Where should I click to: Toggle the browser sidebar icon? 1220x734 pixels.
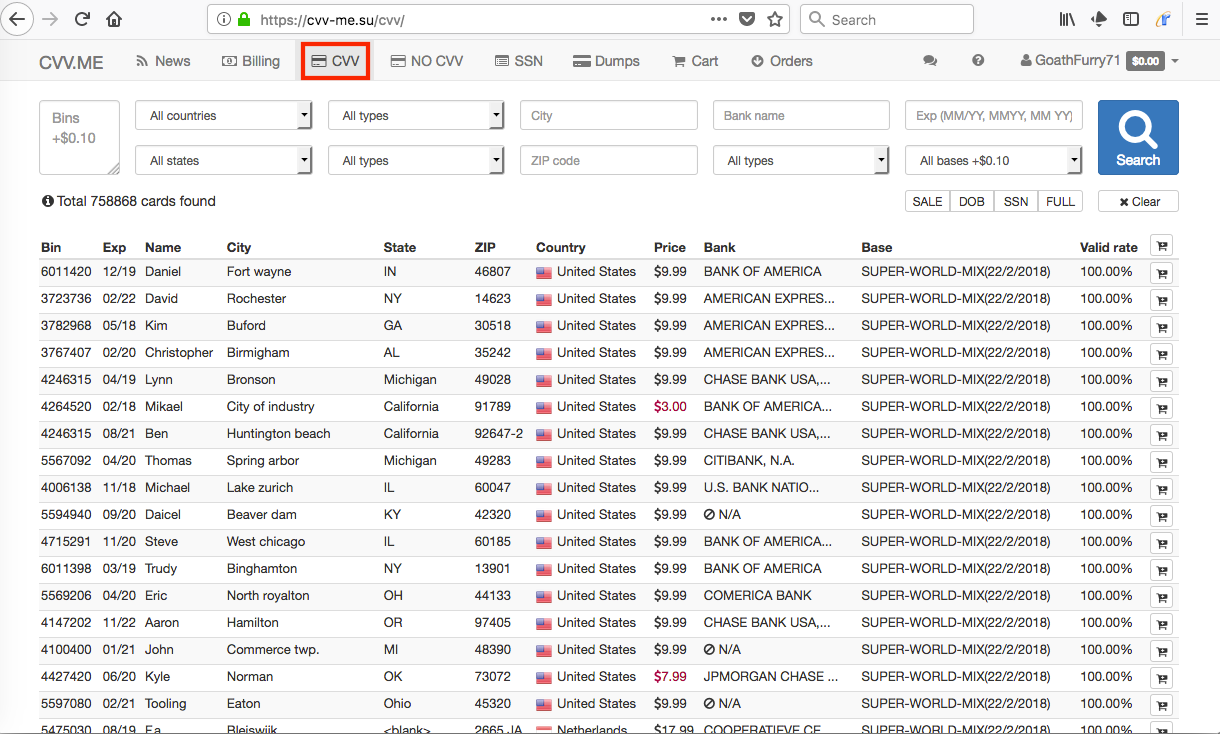(1131, 19)
